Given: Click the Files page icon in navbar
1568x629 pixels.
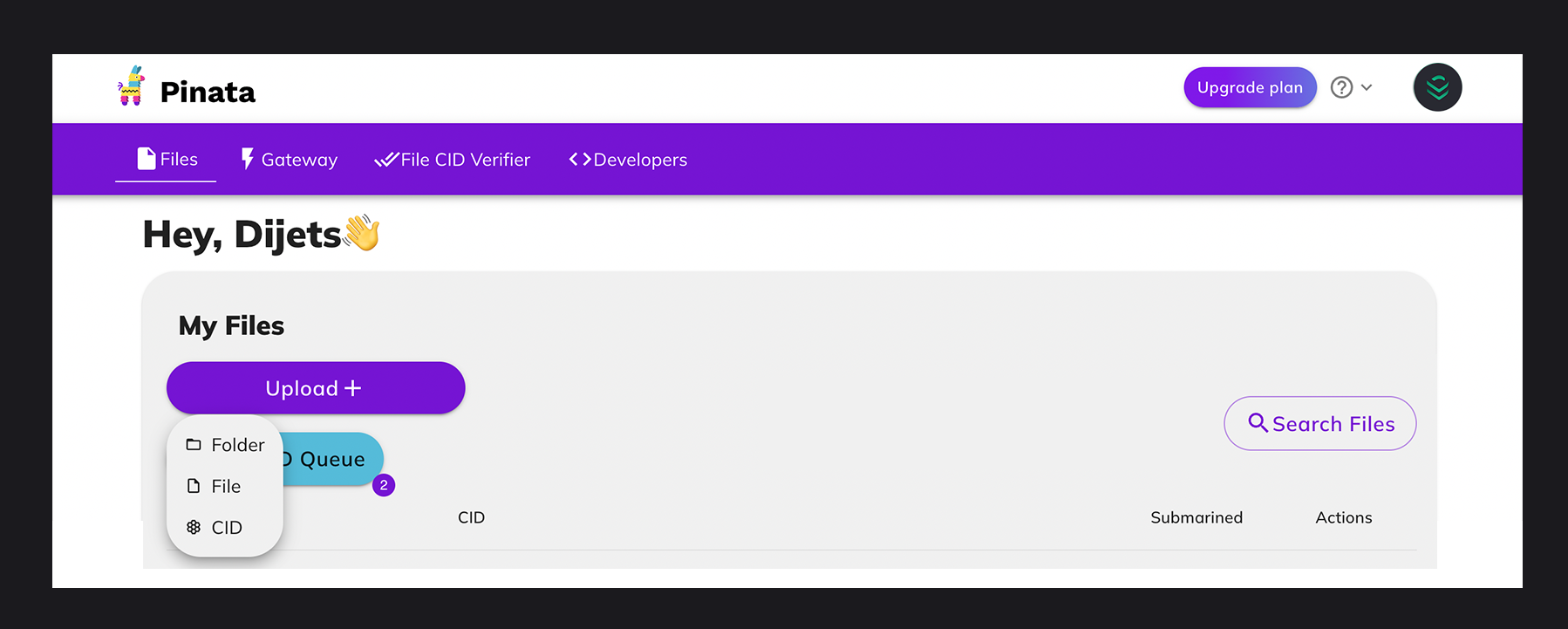Looking at the screenshot, I should pyautogui.click(x=147, y=159).
